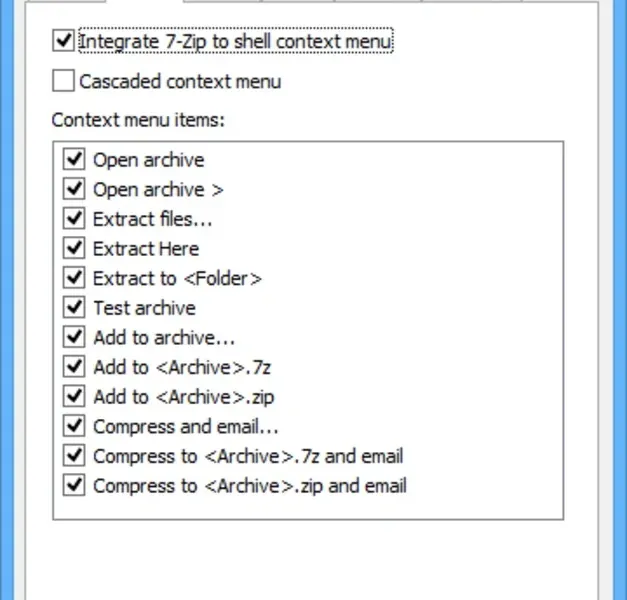Uncheck the 'Add to <Archive>.zip' checkbox
Screen dimensions: 627x600
[74, 397]
